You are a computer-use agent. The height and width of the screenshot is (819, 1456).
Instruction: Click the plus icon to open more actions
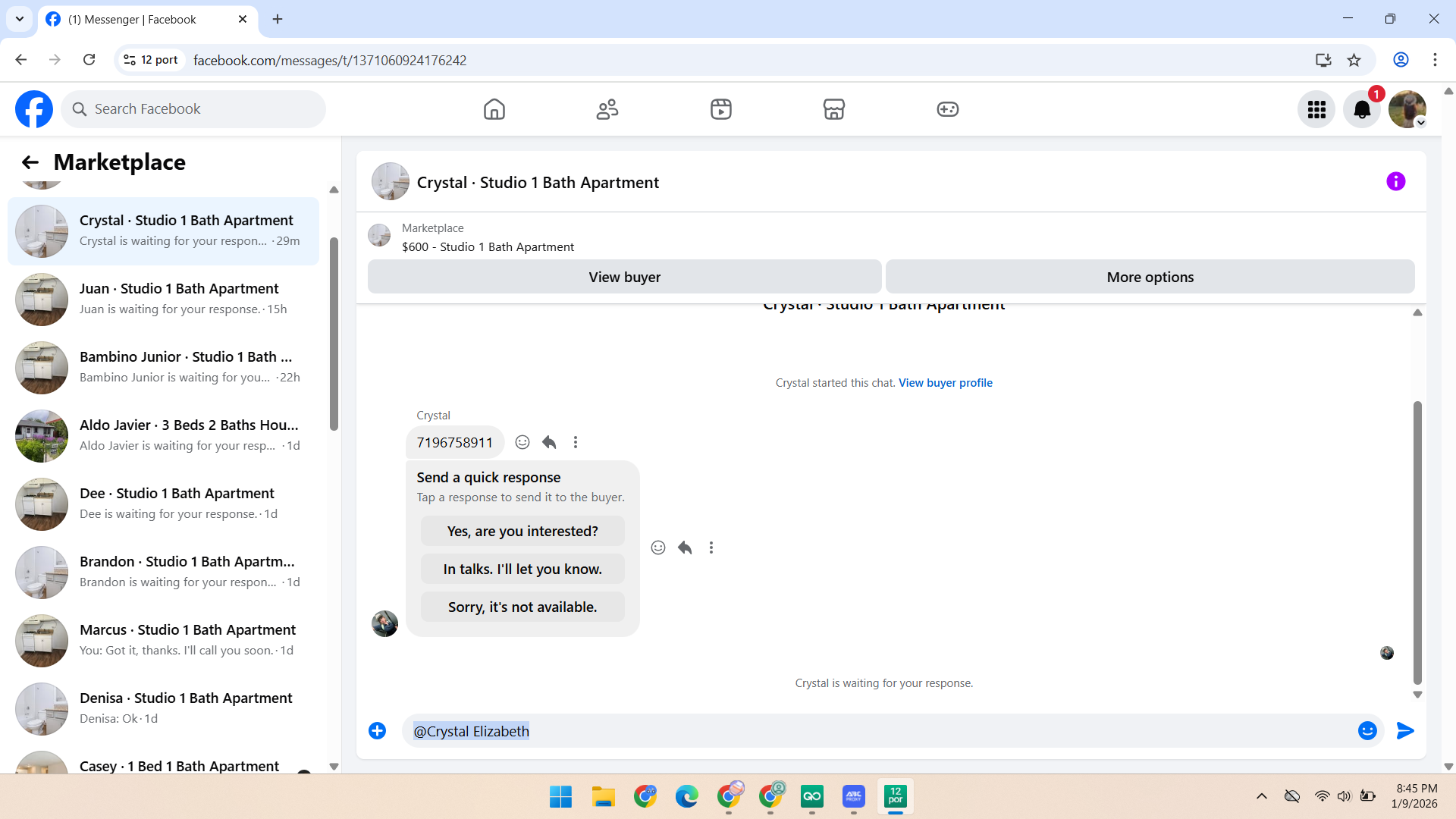point(377,731)
